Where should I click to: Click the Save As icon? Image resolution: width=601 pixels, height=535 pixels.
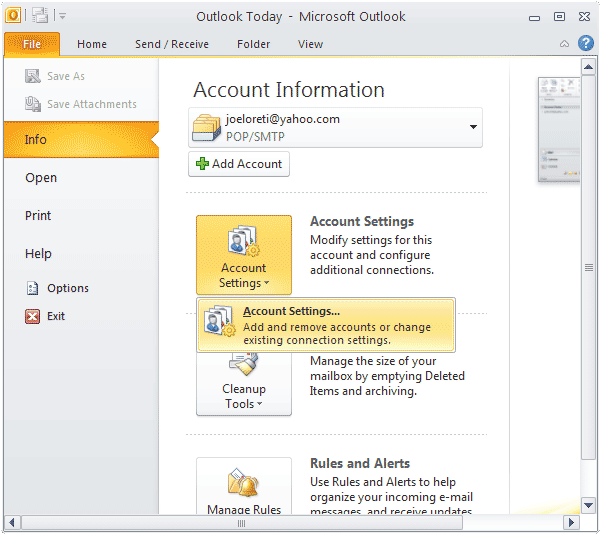click(32, 76)
